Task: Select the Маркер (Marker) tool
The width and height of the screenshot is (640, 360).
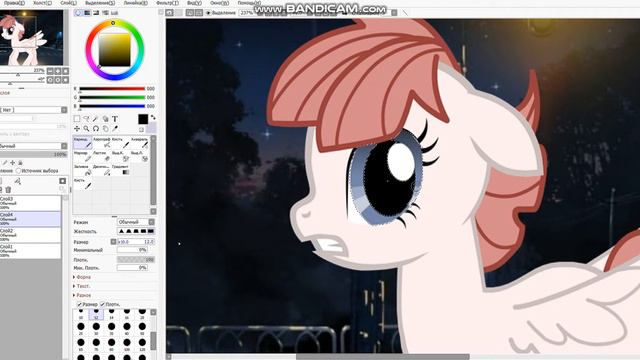Action: 82,156
